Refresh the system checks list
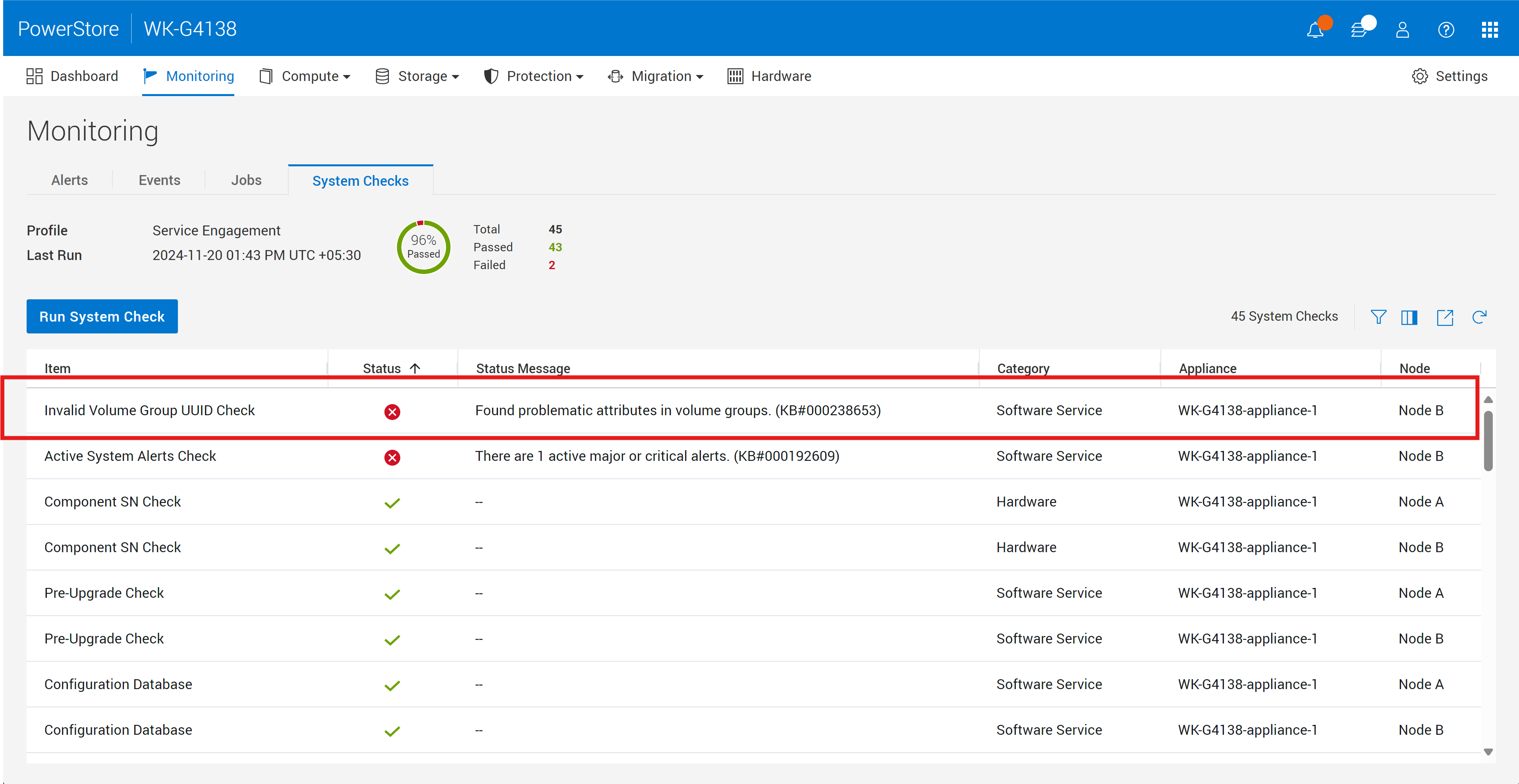Screen dimensions: 1519x784 1480,317
